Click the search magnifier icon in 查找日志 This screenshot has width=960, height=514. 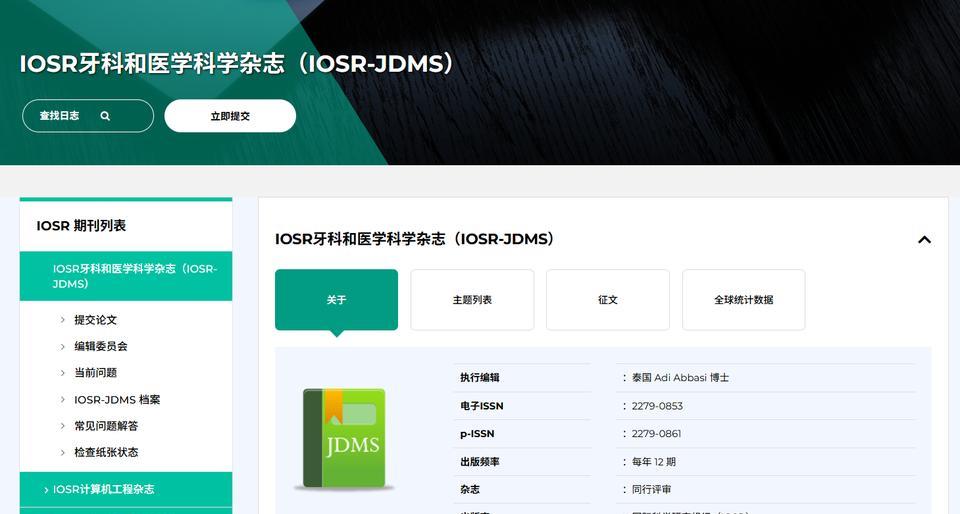pos(105,116)
